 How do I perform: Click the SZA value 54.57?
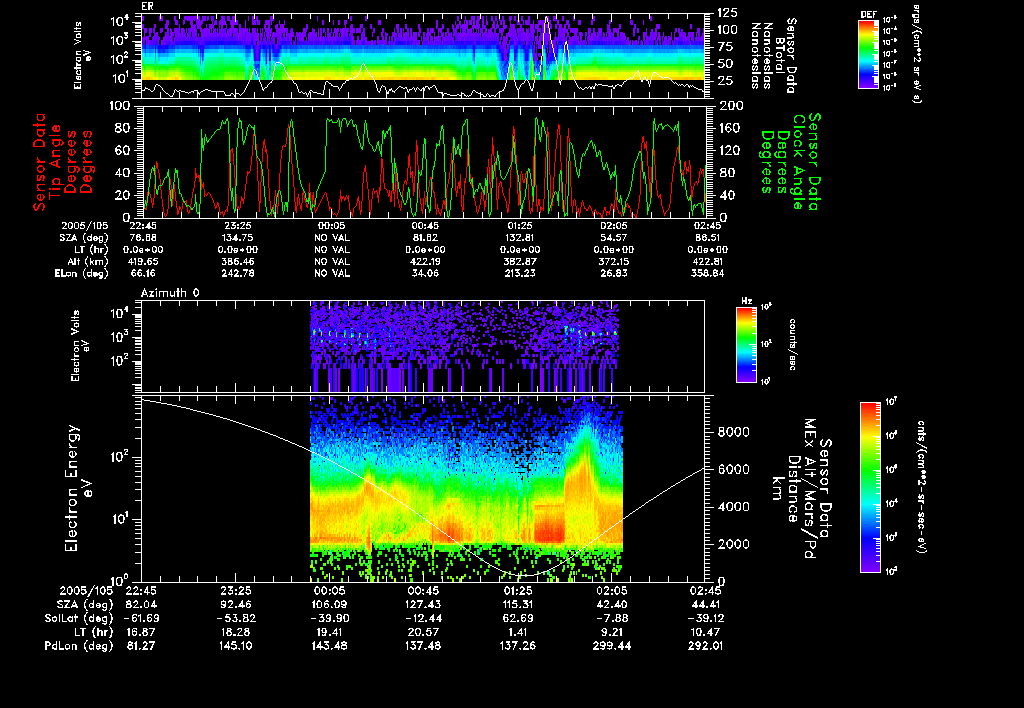click(614, 238)
